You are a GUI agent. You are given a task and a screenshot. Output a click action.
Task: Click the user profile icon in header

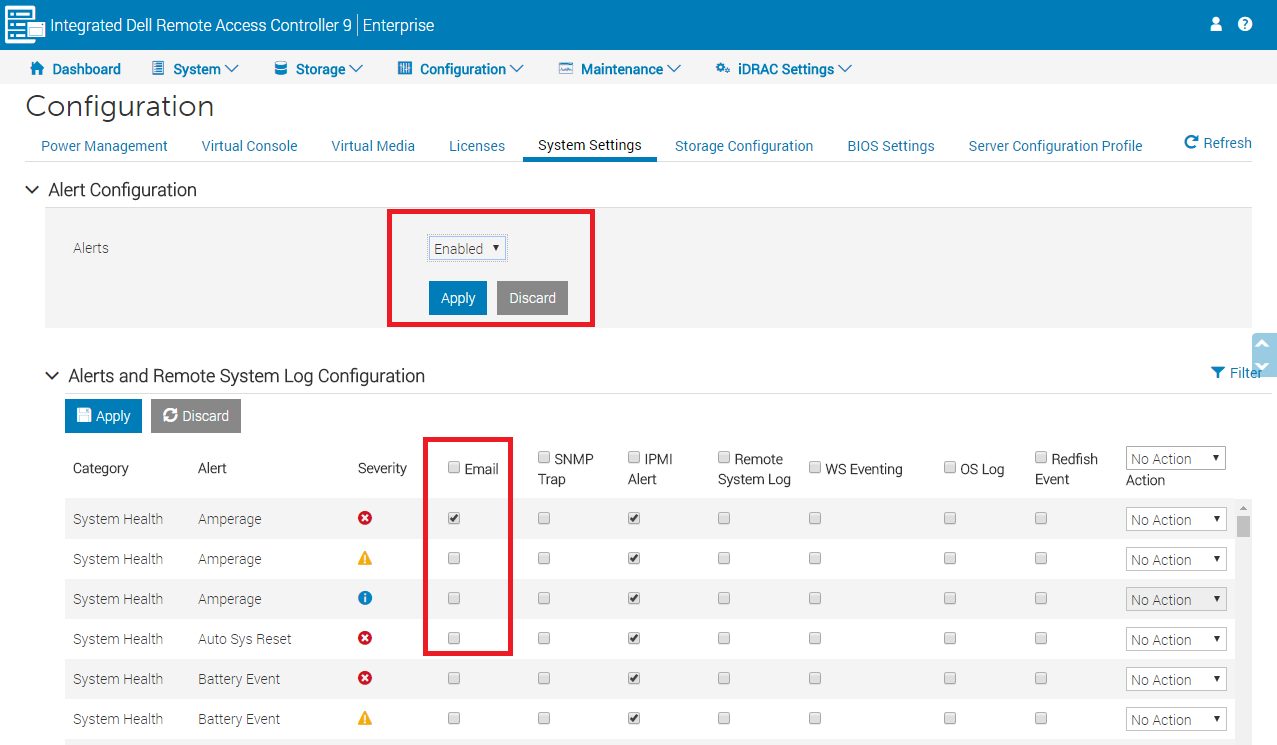tap(1216, 24)
